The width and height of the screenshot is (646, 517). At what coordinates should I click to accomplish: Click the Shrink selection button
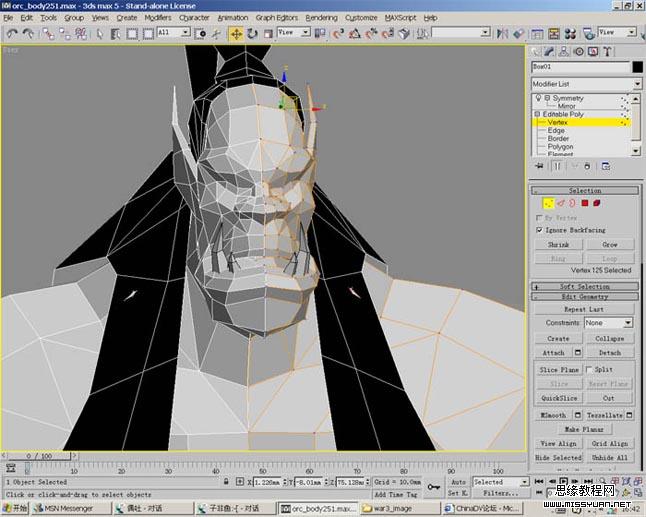coord(559,245)
